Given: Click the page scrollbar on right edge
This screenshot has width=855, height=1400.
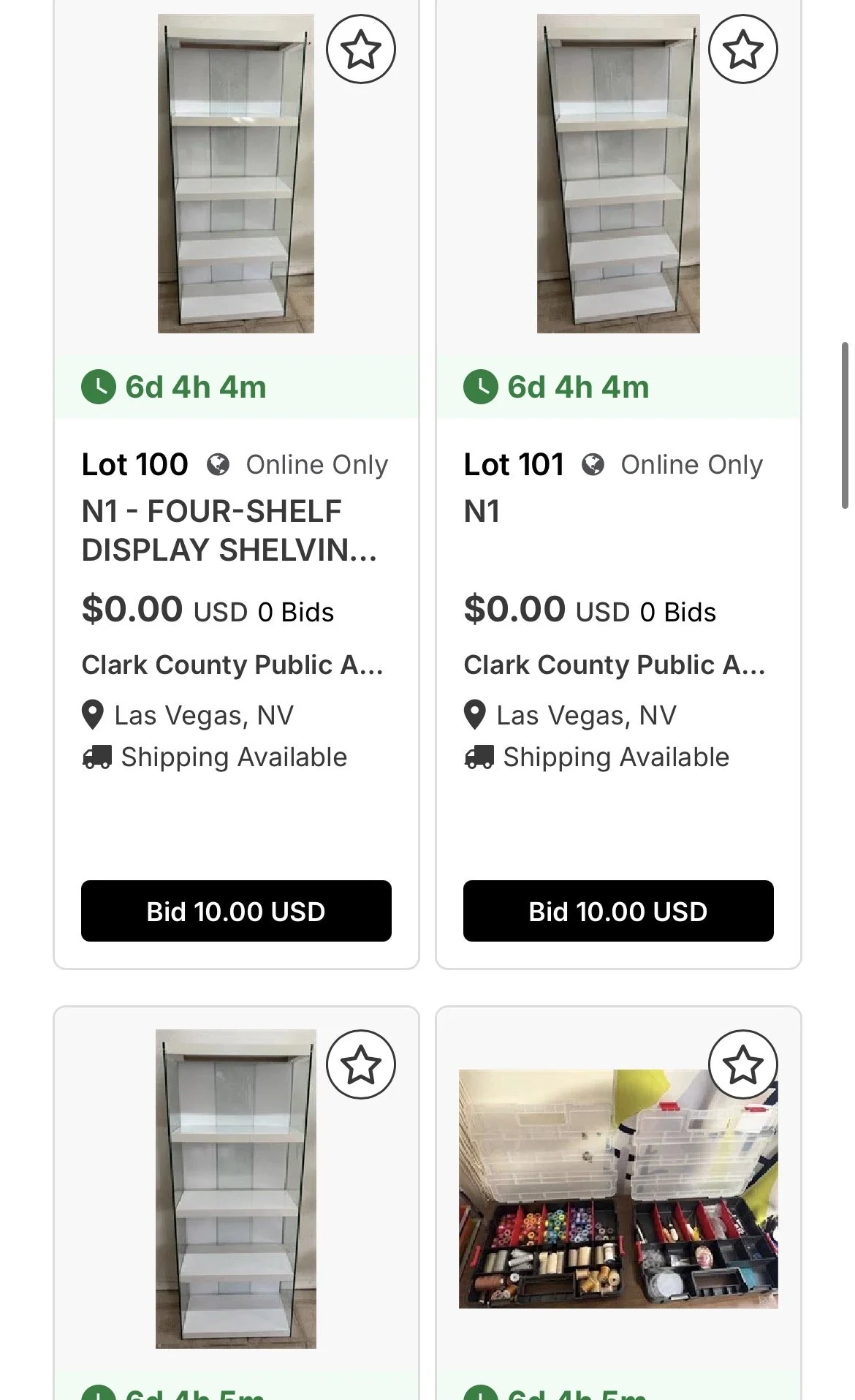Looking at the screenshot, I should (845, 425).
